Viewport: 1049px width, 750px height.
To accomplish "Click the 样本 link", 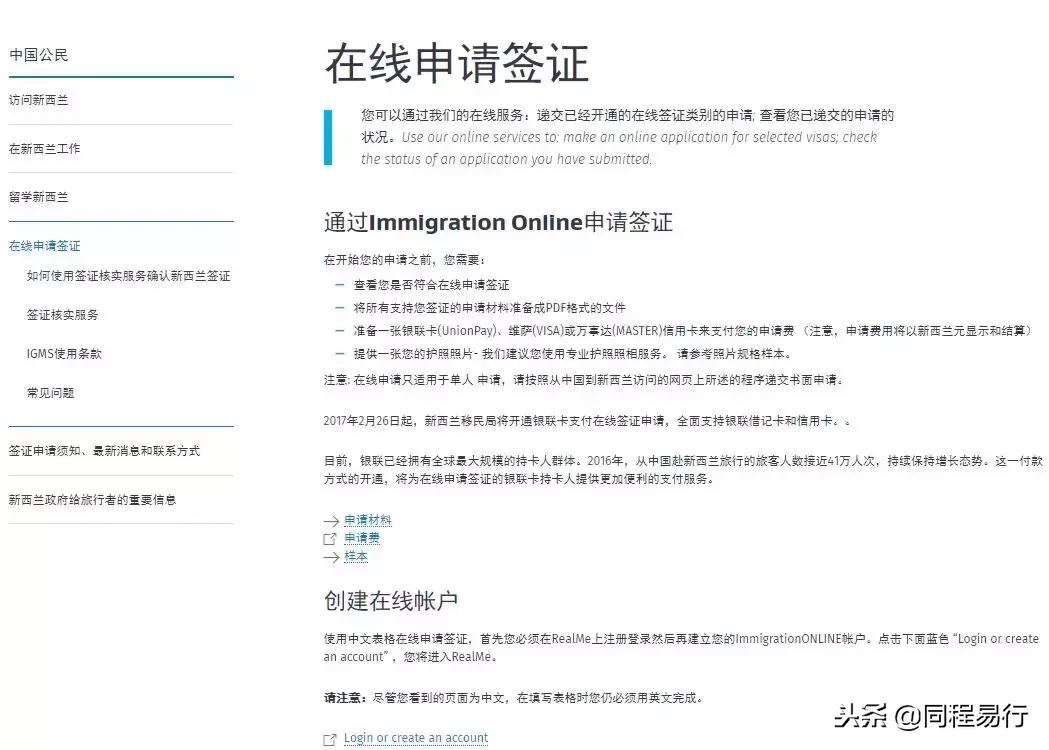I will [354, 557].
